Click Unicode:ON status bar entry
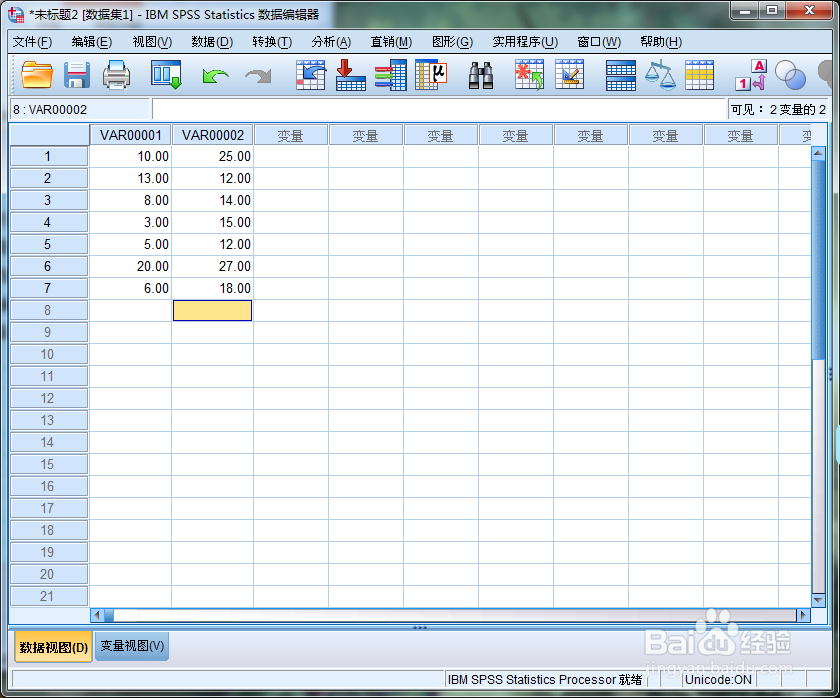 (718, 680)
